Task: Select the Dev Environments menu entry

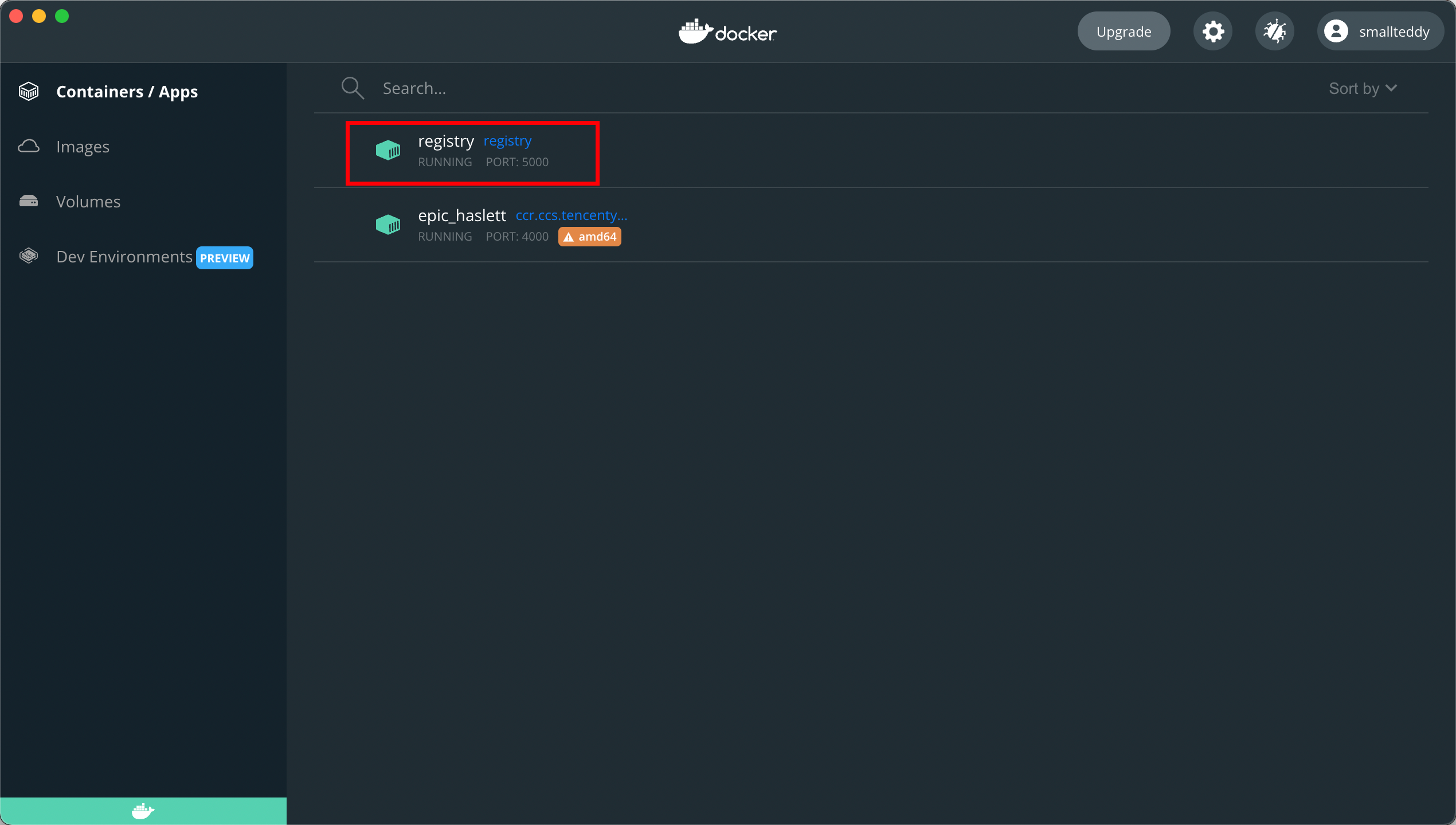Action: tap(124, 256)
